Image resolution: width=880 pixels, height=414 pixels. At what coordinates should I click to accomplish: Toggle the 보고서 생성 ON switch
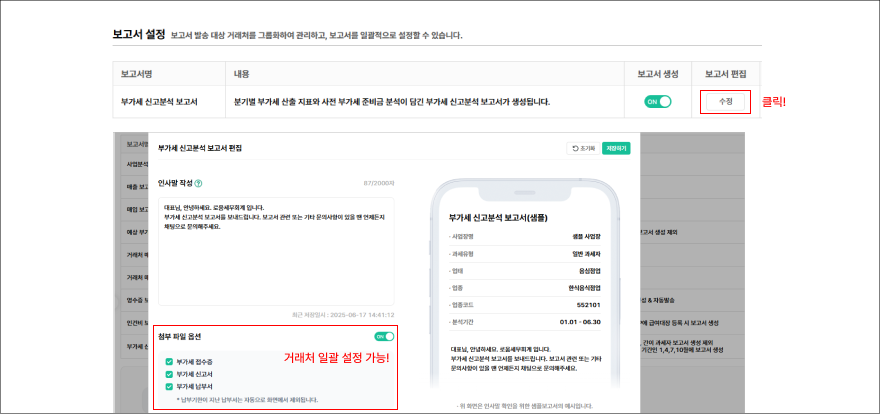tap(657, 101)
